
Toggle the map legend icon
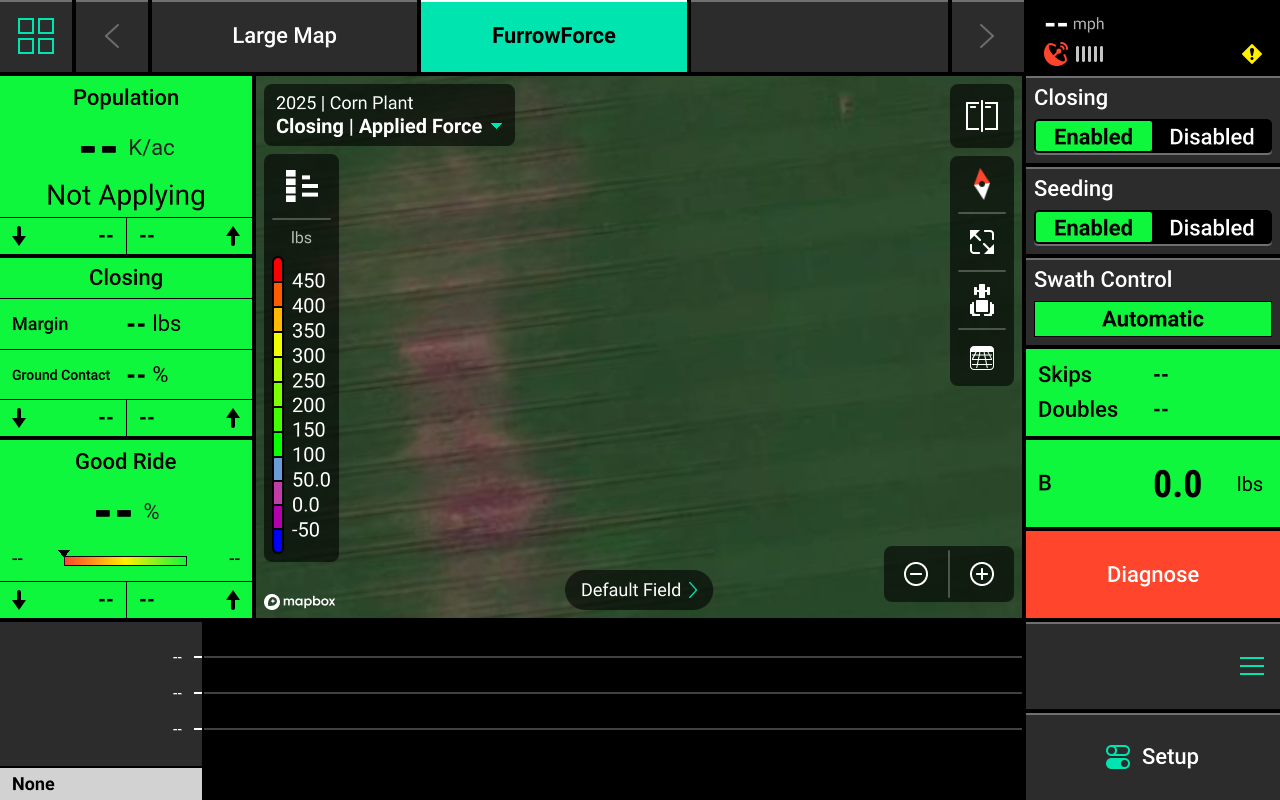click(301, 186)
